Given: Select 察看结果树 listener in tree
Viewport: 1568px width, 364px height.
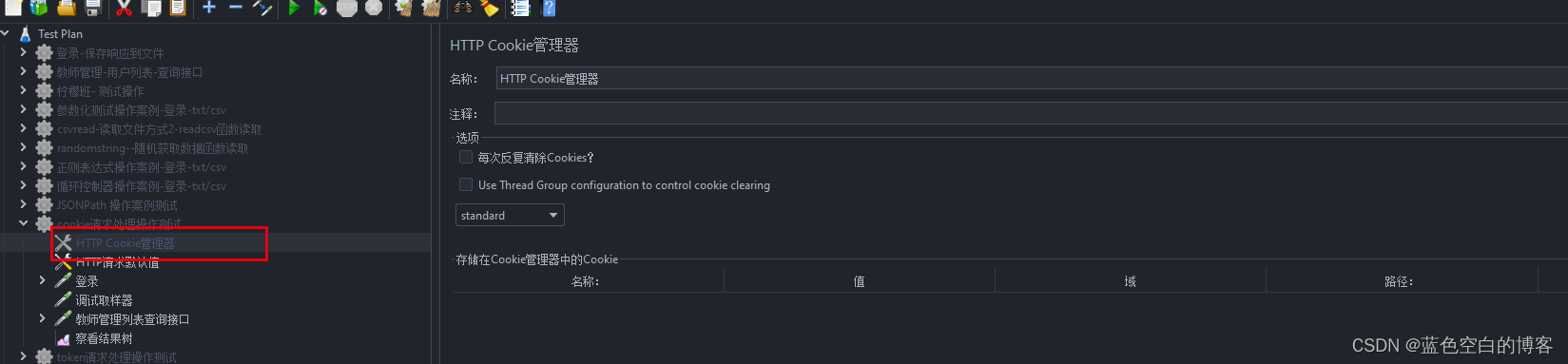Looking at the screenshot, I should (104, 338).
